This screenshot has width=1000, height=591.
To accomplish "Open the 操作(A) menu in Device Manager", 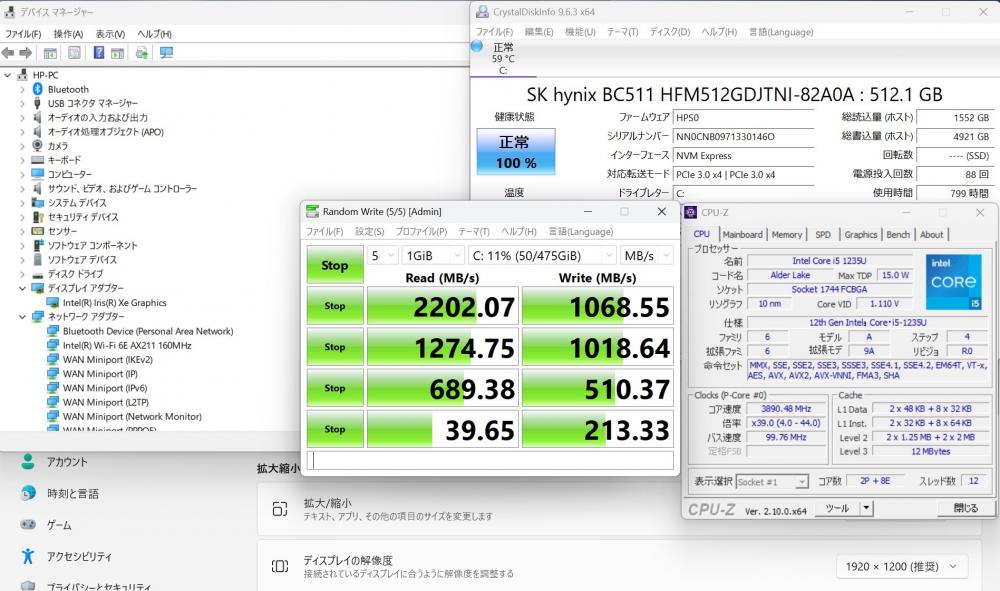I will click(68, 34).
